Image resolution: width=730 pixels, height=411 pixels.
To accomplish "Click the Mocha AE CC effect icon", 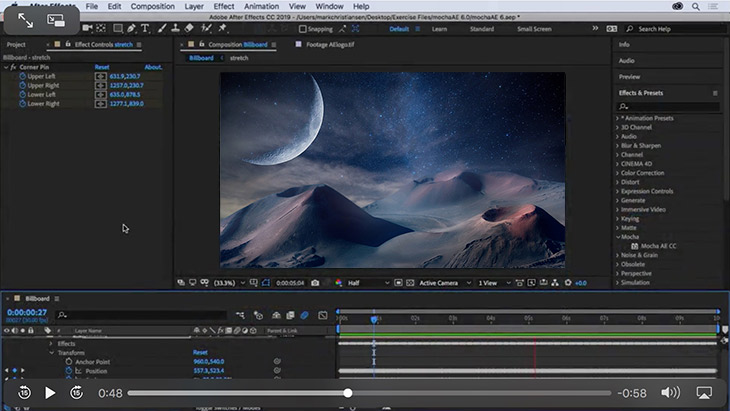I will click(635, 246).
